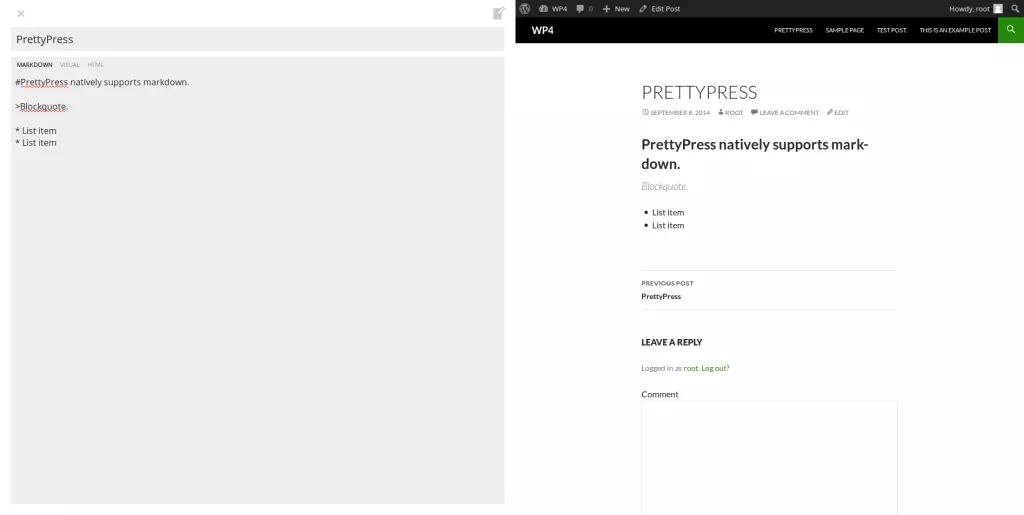1024x515 pixels.
Task: Click the '>Blockquote.' line in editor
Action: [42, 106]
